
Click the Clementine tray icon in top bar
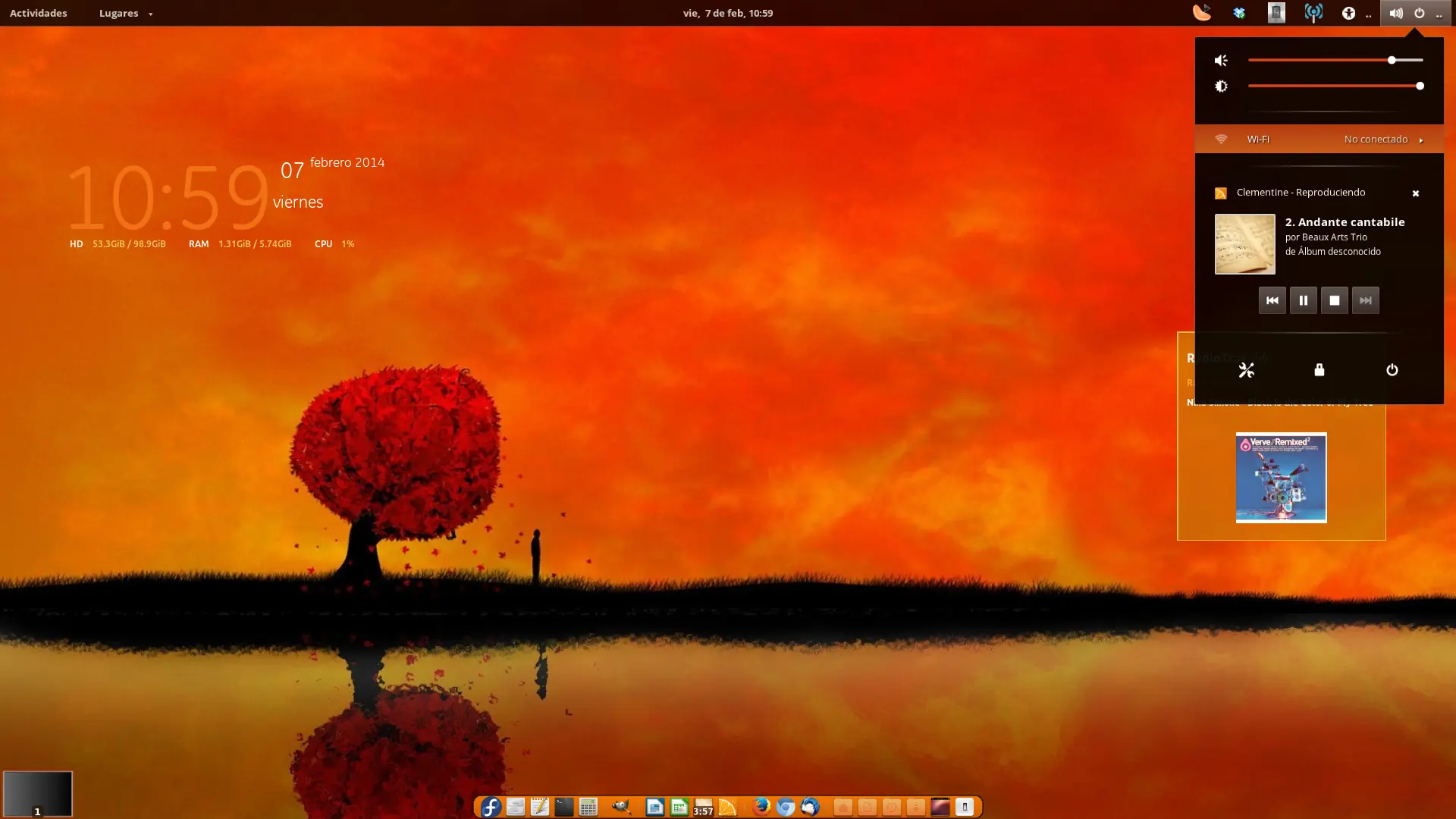pyautogui.click(x=1202, y=12)
